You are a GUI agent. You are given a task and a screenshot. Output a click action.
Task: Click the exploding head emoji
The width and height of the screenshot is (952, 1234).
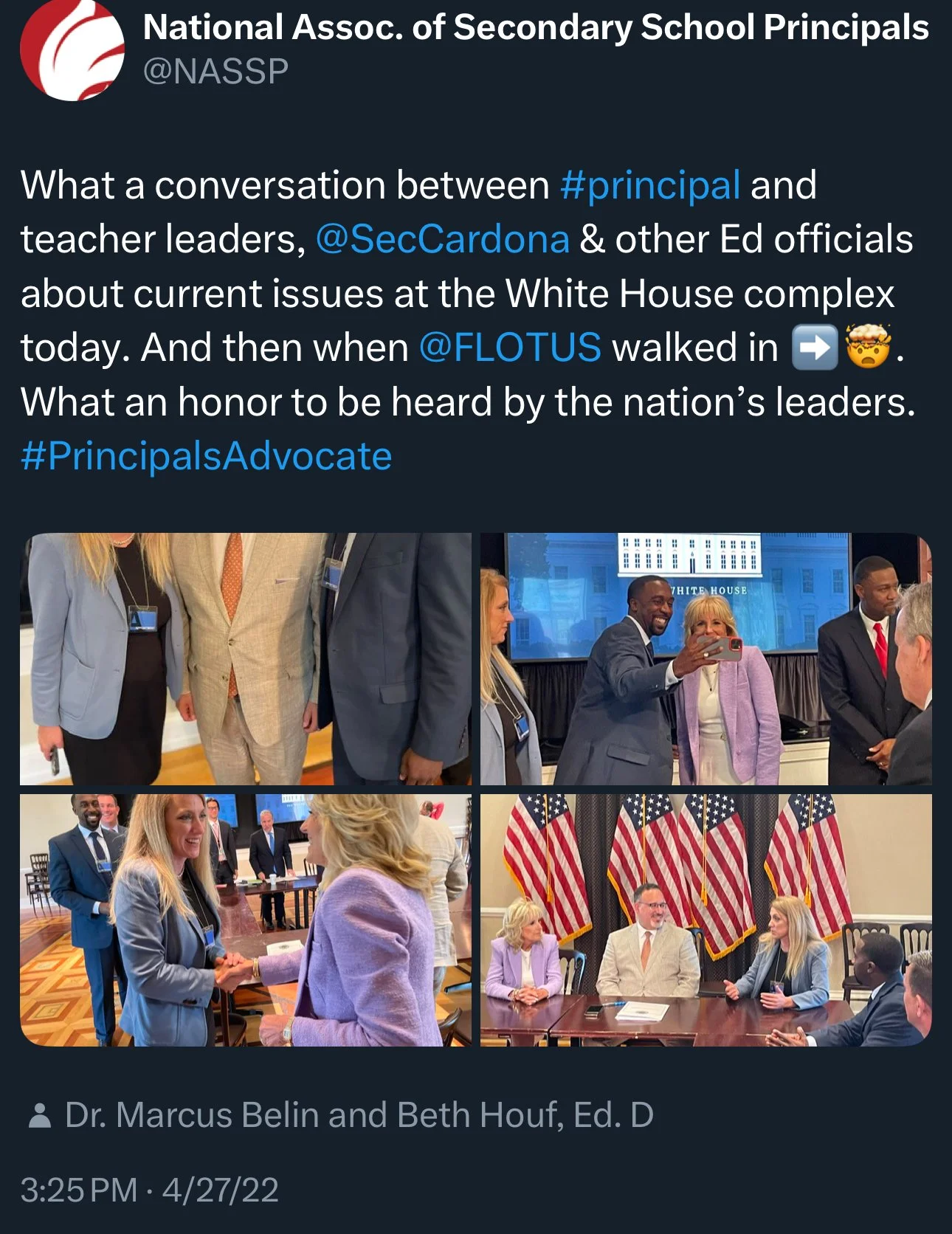pos(869,347)
